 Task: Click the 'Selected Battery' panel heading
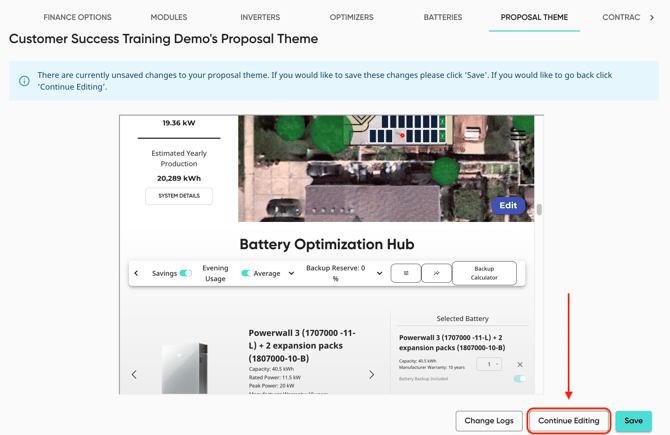(462, 319)
